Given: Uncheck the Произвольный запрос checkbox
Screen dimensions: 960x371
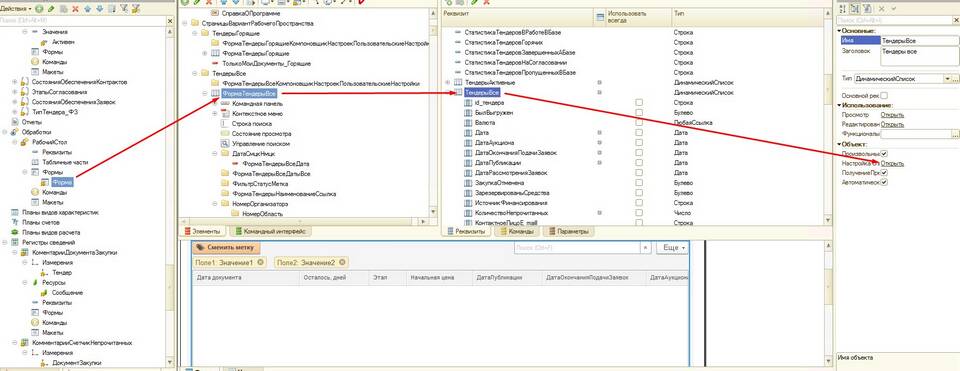Looking at the screenshot, I should pyautogui.click(x=884, y=154).
